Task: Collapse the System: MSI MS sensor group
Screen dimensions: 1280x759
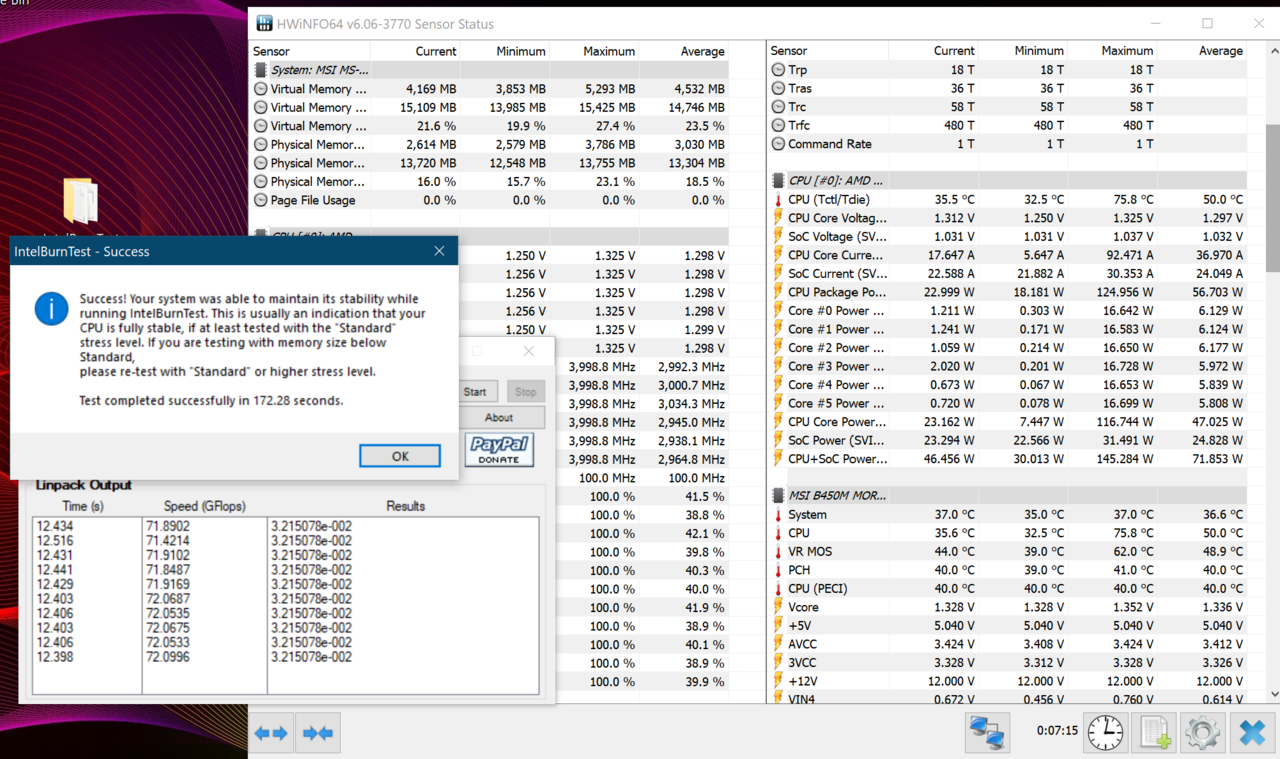Action: 489,70
